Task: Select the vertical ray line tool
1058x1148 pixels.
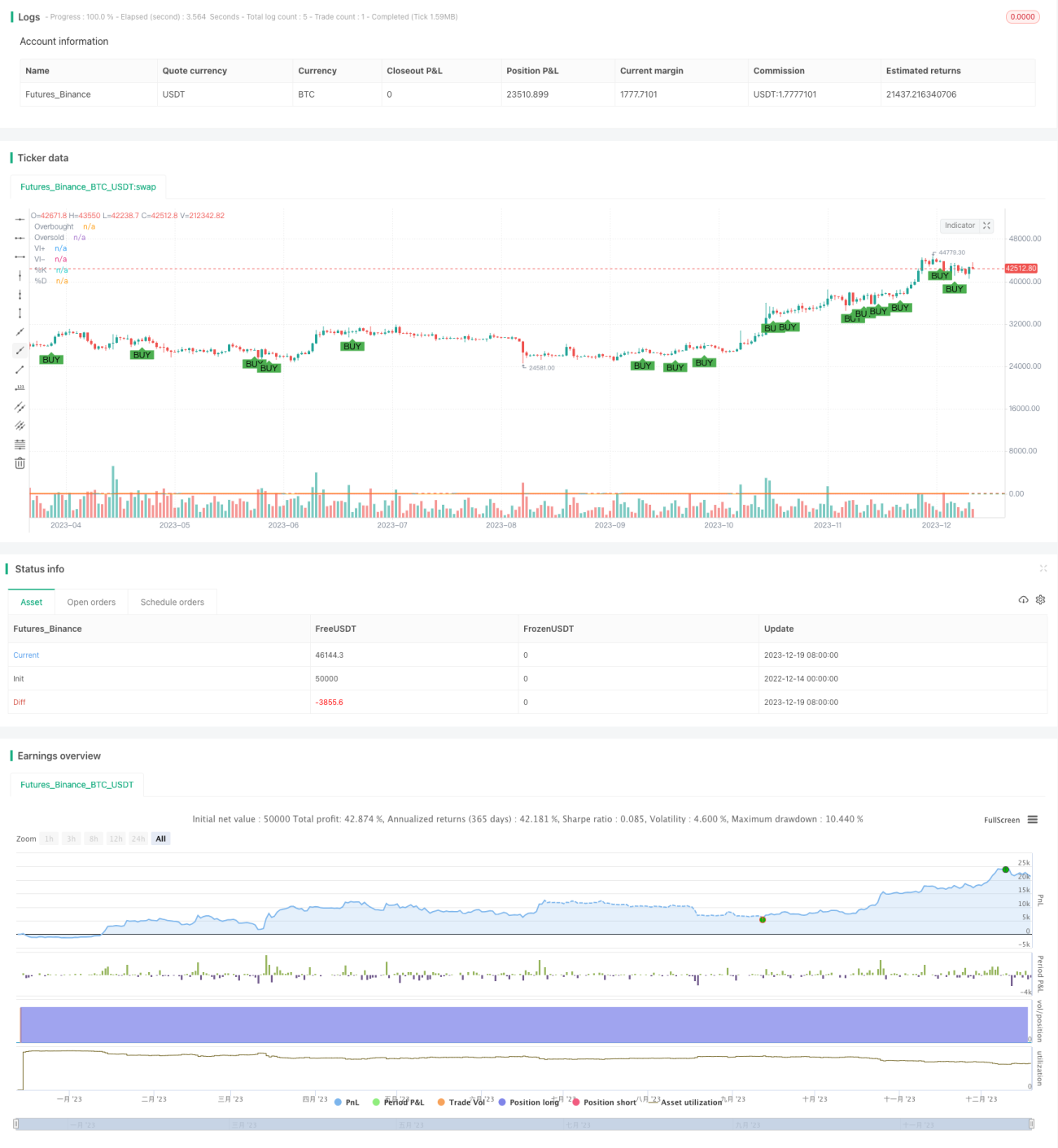Action: click(x=20, y=294)
